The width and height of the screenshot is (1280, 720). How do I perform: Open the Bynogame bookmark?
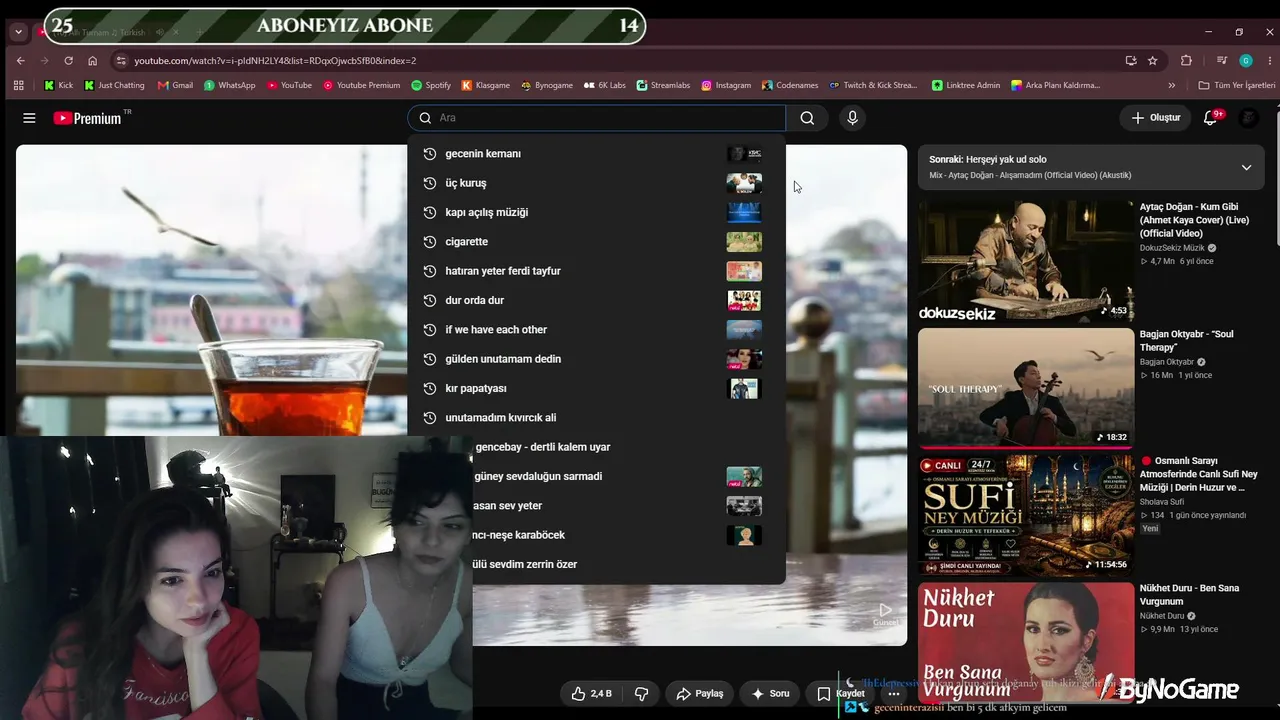click(547, 85)
